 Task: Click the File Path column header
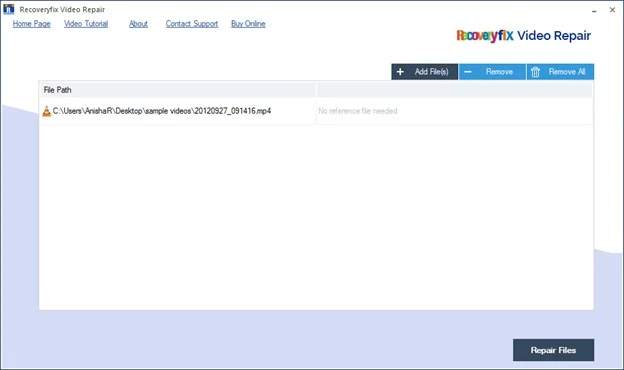(178, 90)
